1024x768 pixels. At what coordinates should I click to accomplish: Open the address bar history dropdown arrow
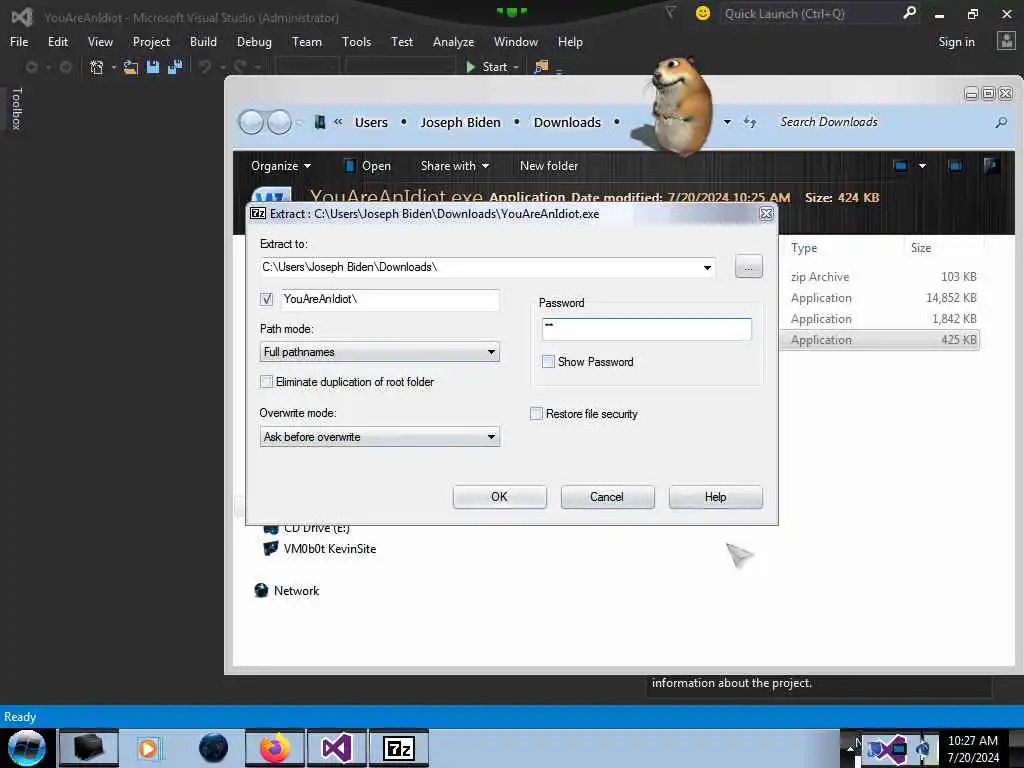pos(727,122)
